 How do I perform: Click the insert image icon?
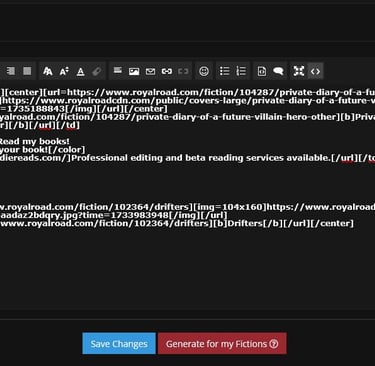134,71
